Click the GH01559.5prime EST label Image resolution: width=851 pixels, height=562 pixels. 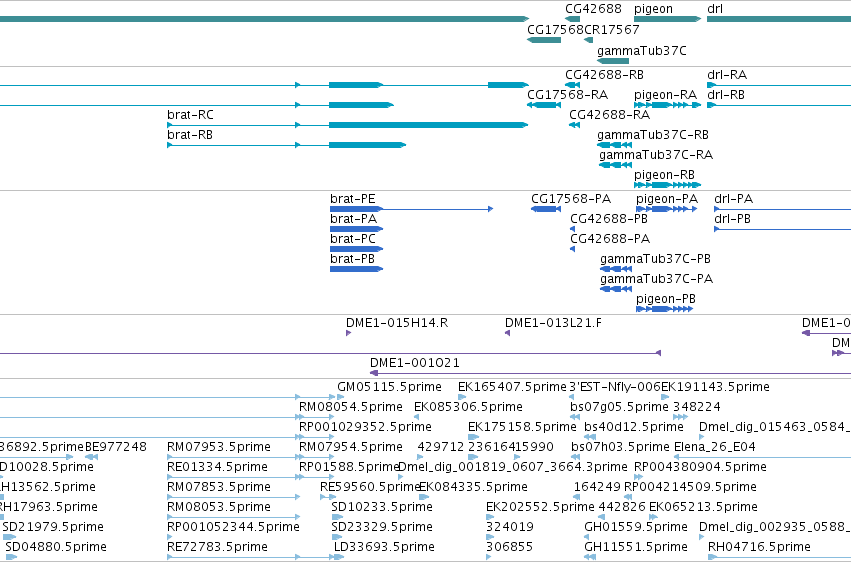coord(636,528)
